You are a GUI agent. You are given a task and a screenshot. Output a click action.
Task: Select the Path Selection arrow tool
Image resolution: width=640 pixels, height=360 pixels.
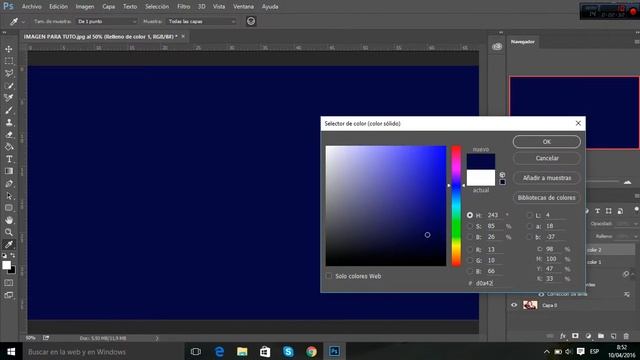[9, 196]
